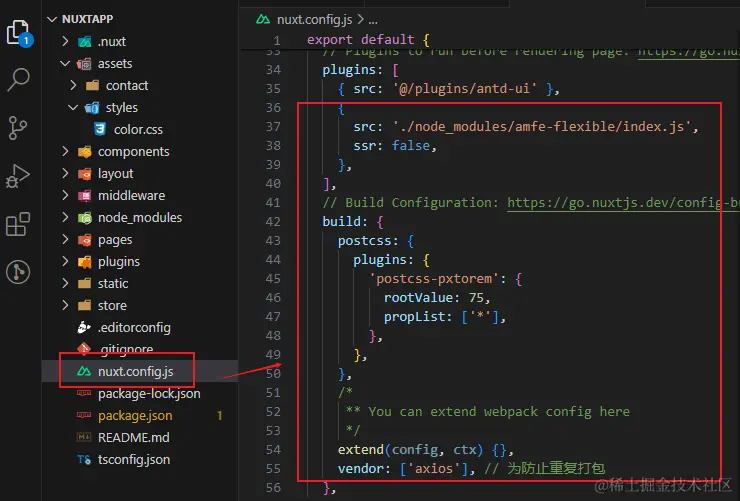Viewport: 740px width, 501px height.
Task: Click nuxt.config.js in the breadcrumb
Action: pos(314,20)
